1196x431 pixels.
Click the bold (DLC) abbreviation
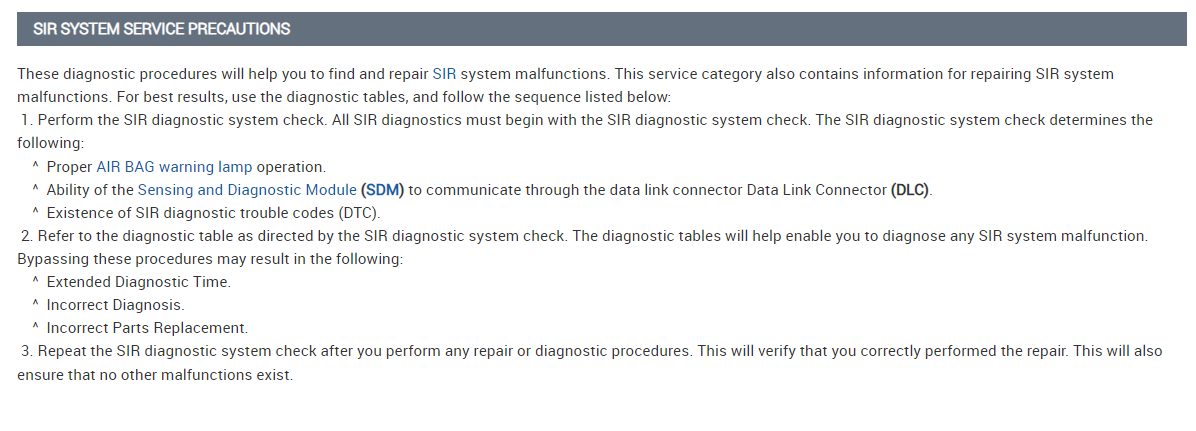pyautogui.click(x=910, y=190)
